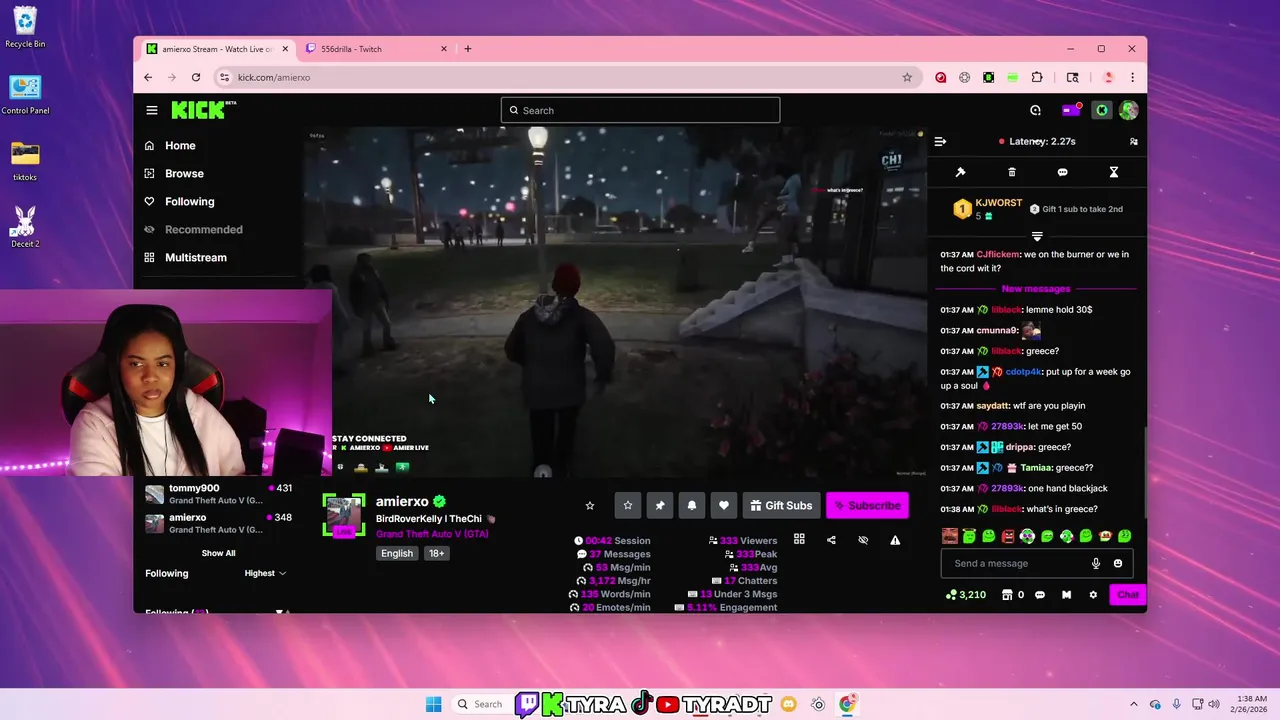Screen dimensions: 1280x720
Task: Click Grand Theft Auto V (GTA) category link
Action: pos(432,534)
